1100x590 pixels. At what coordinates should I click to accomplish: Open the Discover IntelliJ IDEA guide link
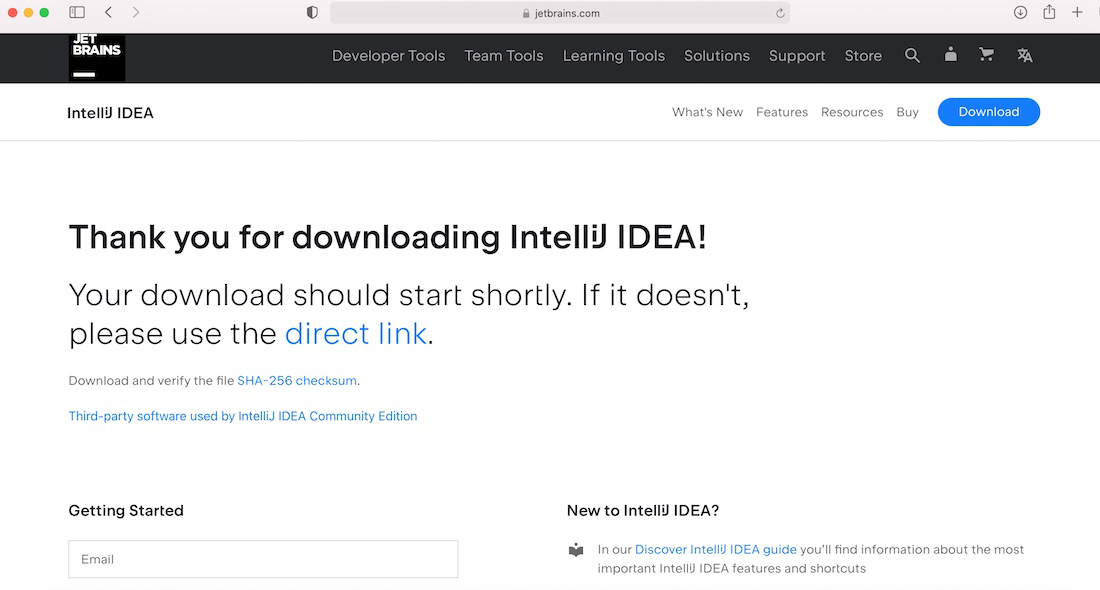point(716,549)
